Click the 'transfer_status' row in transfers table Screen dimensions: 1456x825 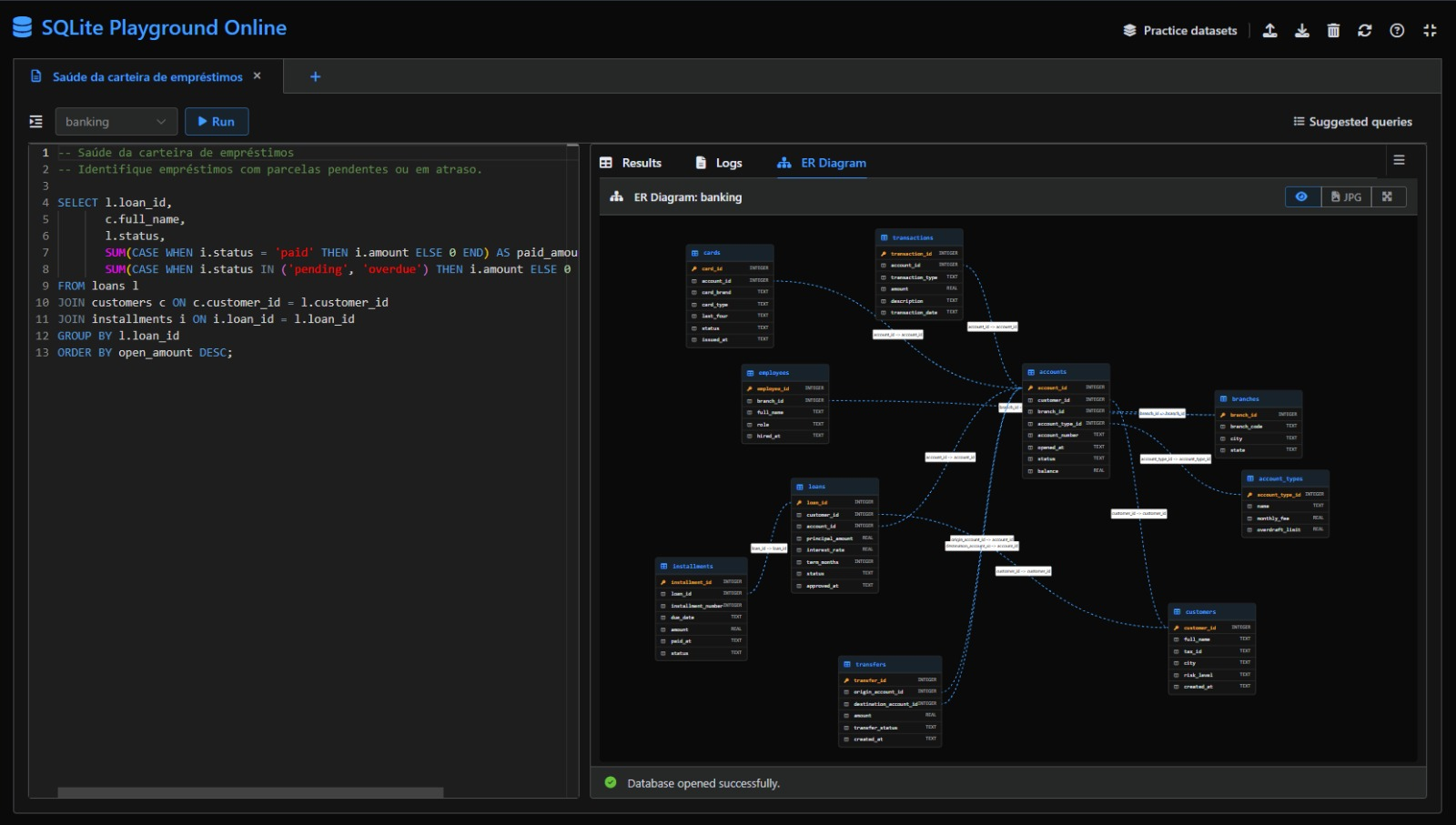pos(889,727)
